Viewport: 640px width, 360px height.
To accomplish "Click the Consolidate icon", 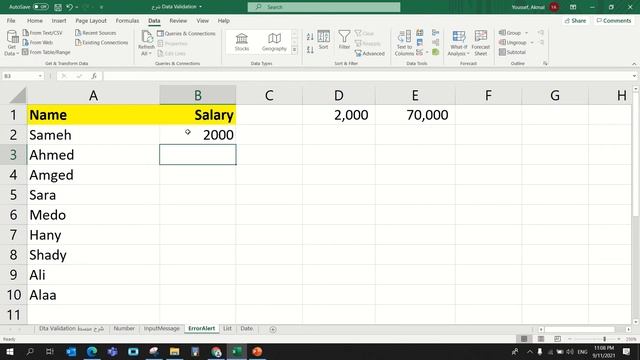I will click(436, 33).
